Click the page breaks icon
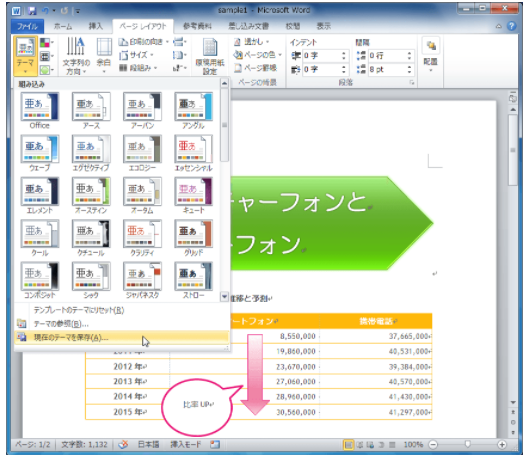The image size is (524, 455). (x=180, y=42)
